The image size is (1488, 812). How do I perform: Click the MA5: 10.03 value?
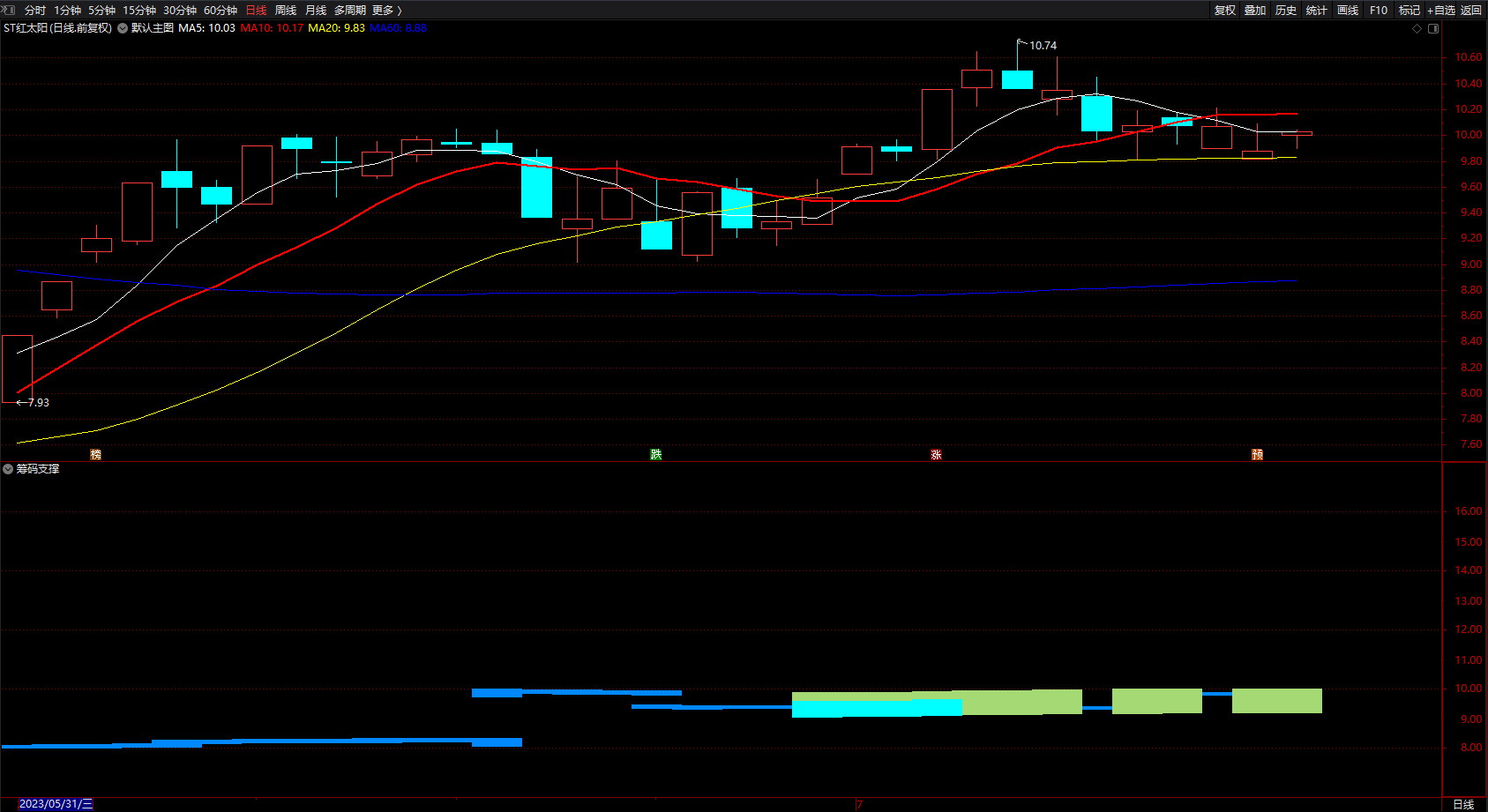(x=207, y=28)
